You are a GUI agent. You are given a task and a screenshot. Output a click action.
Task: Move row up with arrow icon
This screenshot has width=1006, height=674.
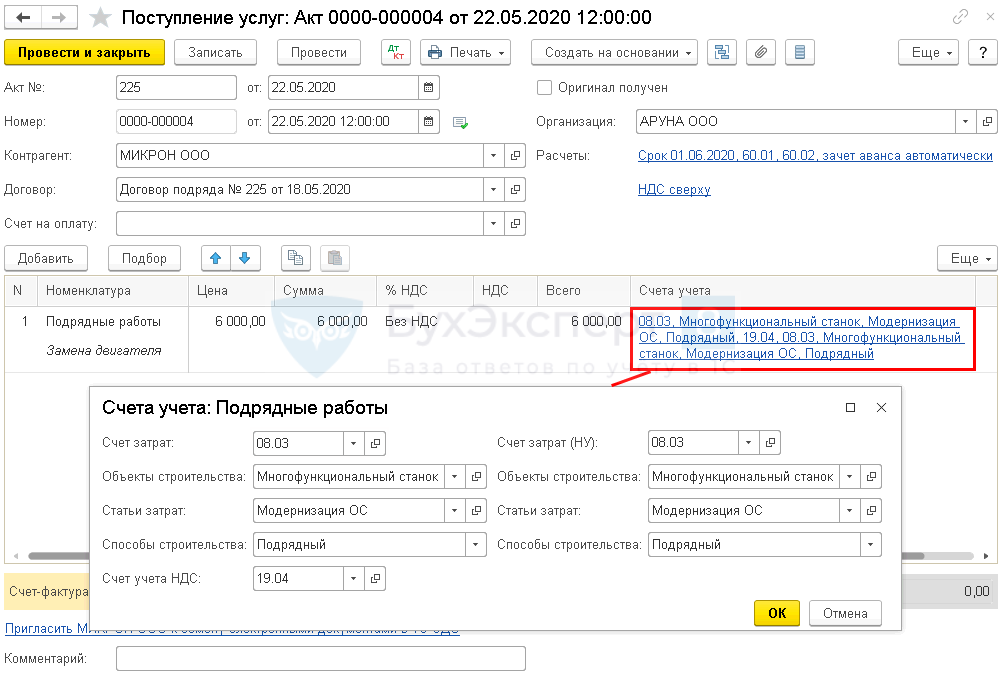pyautogui.click(x=215, y=258)
